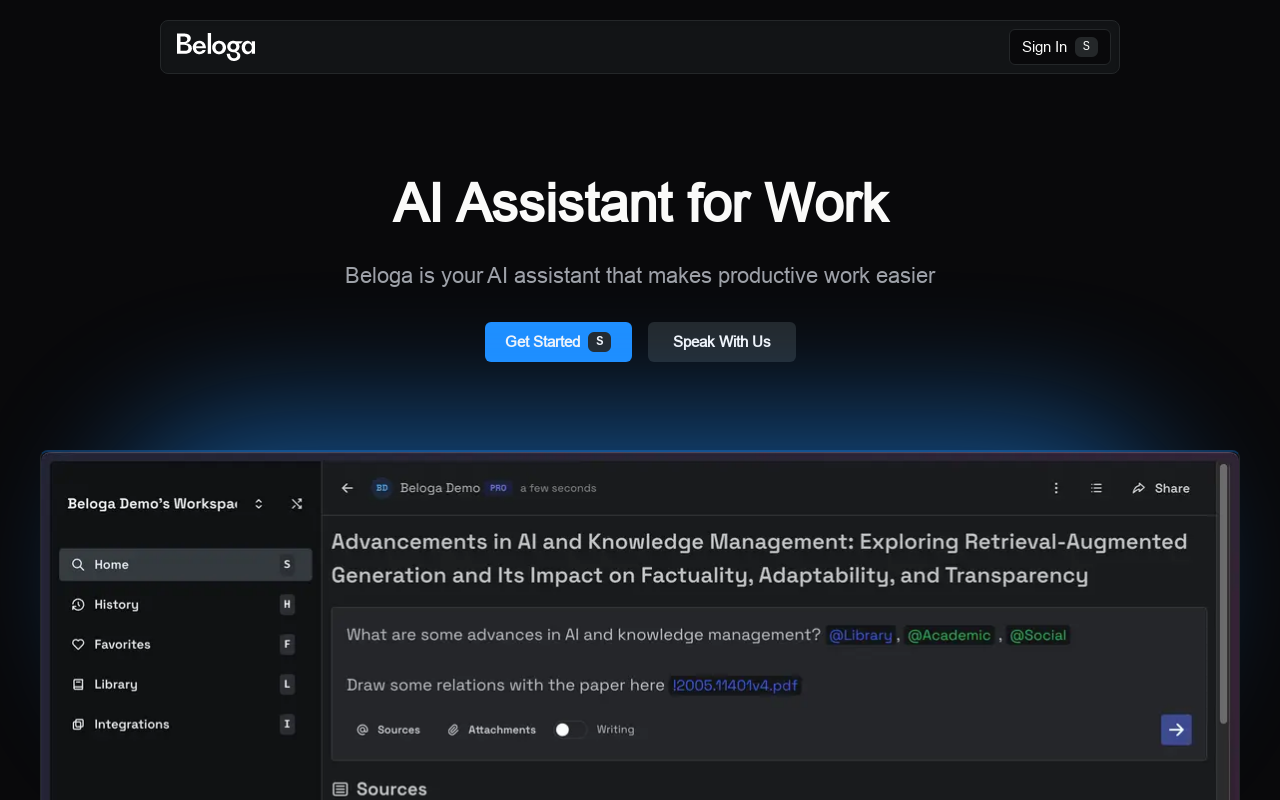Click the Advancements in AI thread title

tap(759, 558)
